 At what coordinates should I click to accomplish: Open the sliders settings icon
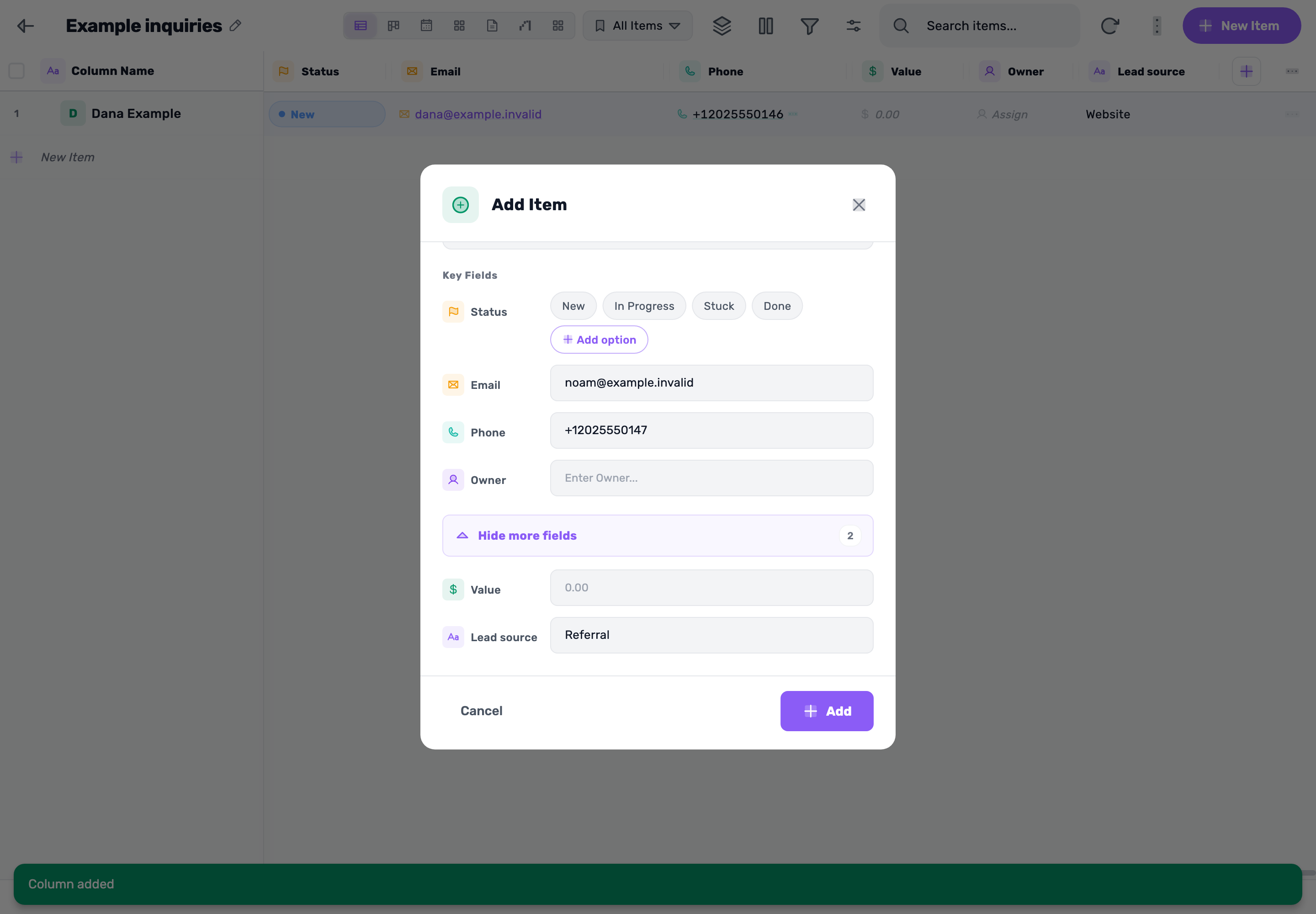point(853,26)
